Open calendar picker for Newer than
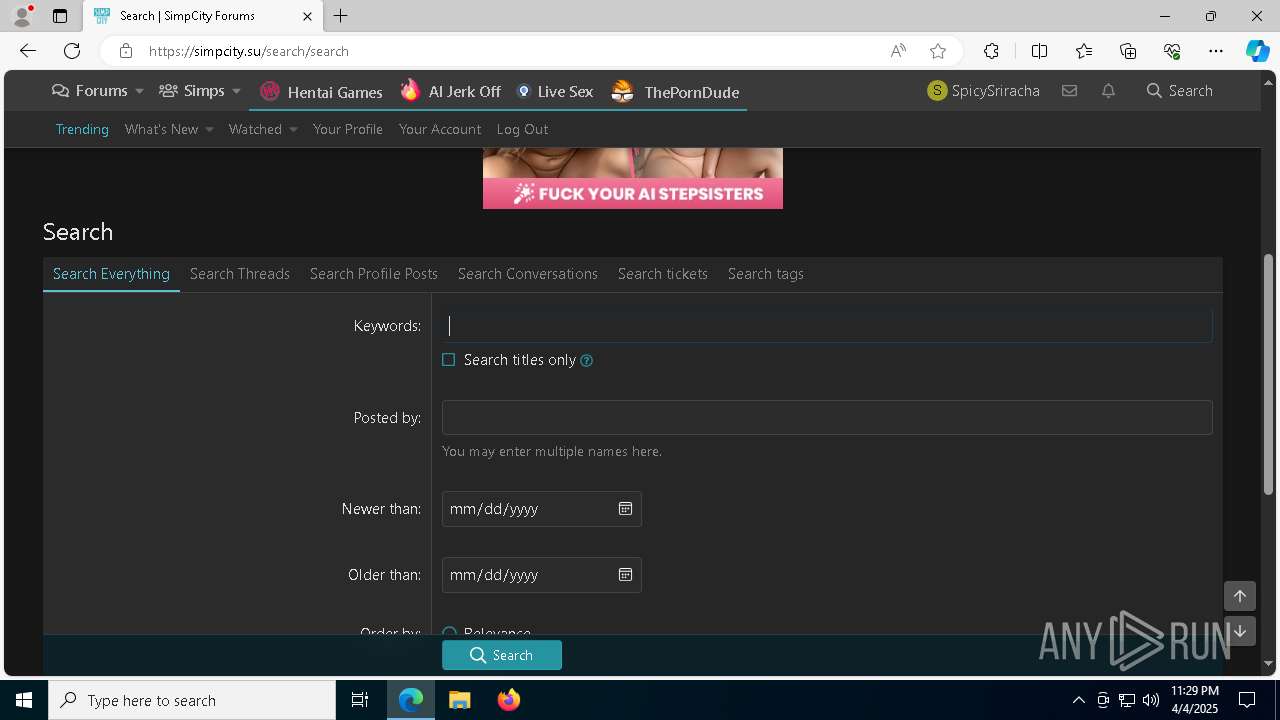Viewport: 1280px width, 720px height. click(625, 509)
